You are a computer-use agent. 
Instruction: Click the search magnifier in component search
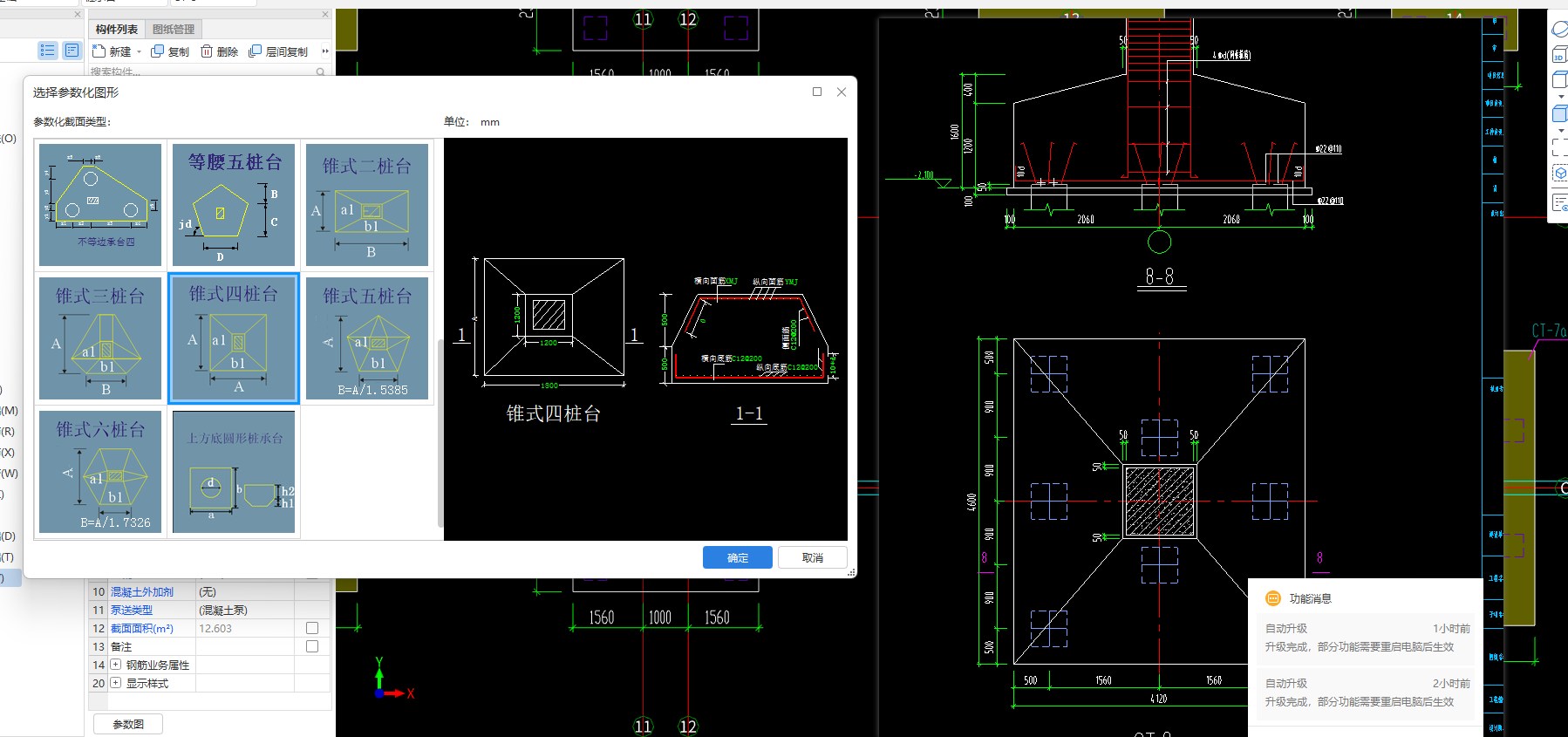coord(320,72)
